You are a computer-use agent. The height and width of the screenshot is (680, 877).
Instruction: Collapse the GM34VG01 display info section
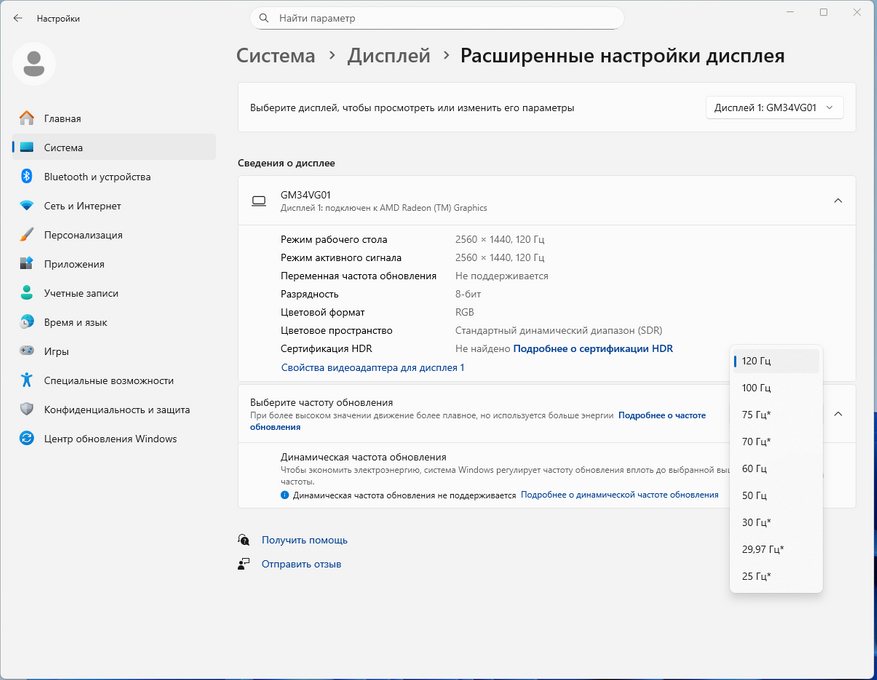pyautogui.click(x=837, y=201)
